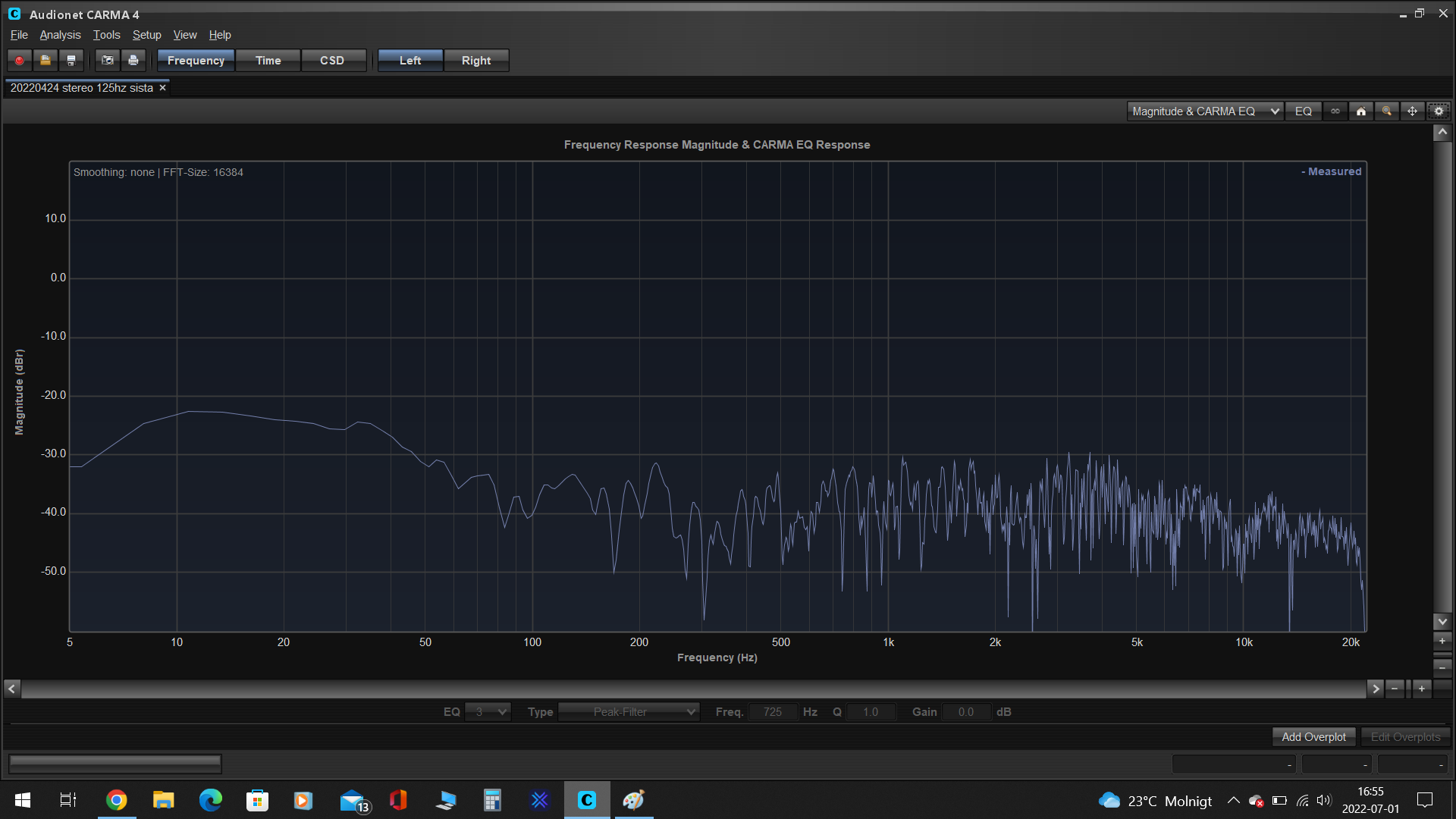
Task: Close the 20220424 stereo 125hz sista tab
Action: click(162, 88)
